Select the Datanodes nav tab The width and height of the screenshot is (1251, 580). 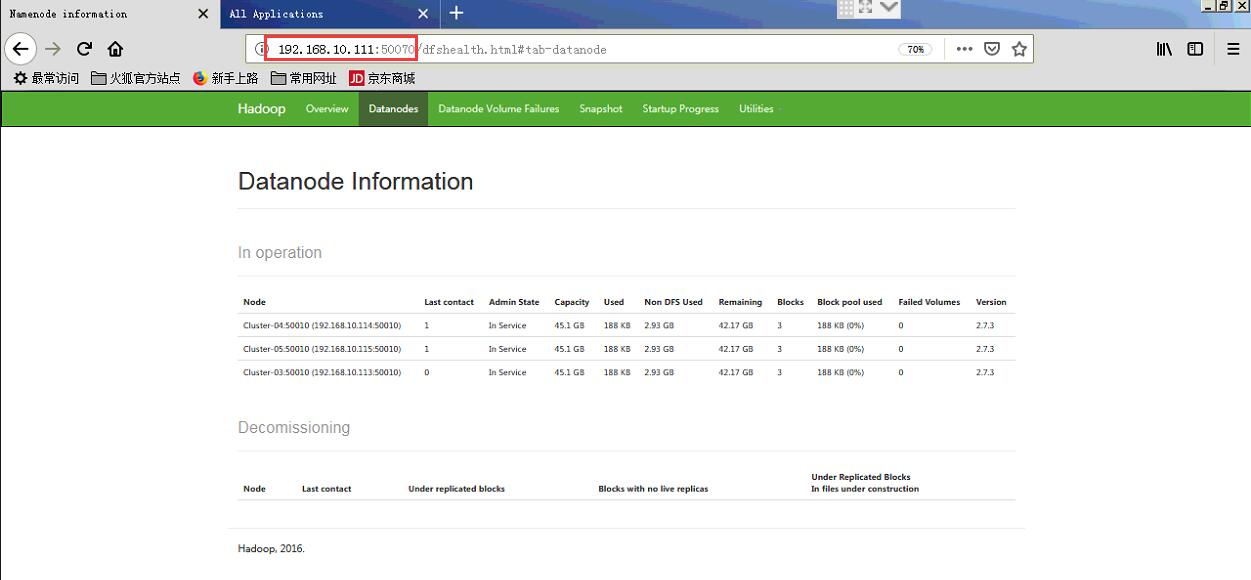tap(393, 109)
